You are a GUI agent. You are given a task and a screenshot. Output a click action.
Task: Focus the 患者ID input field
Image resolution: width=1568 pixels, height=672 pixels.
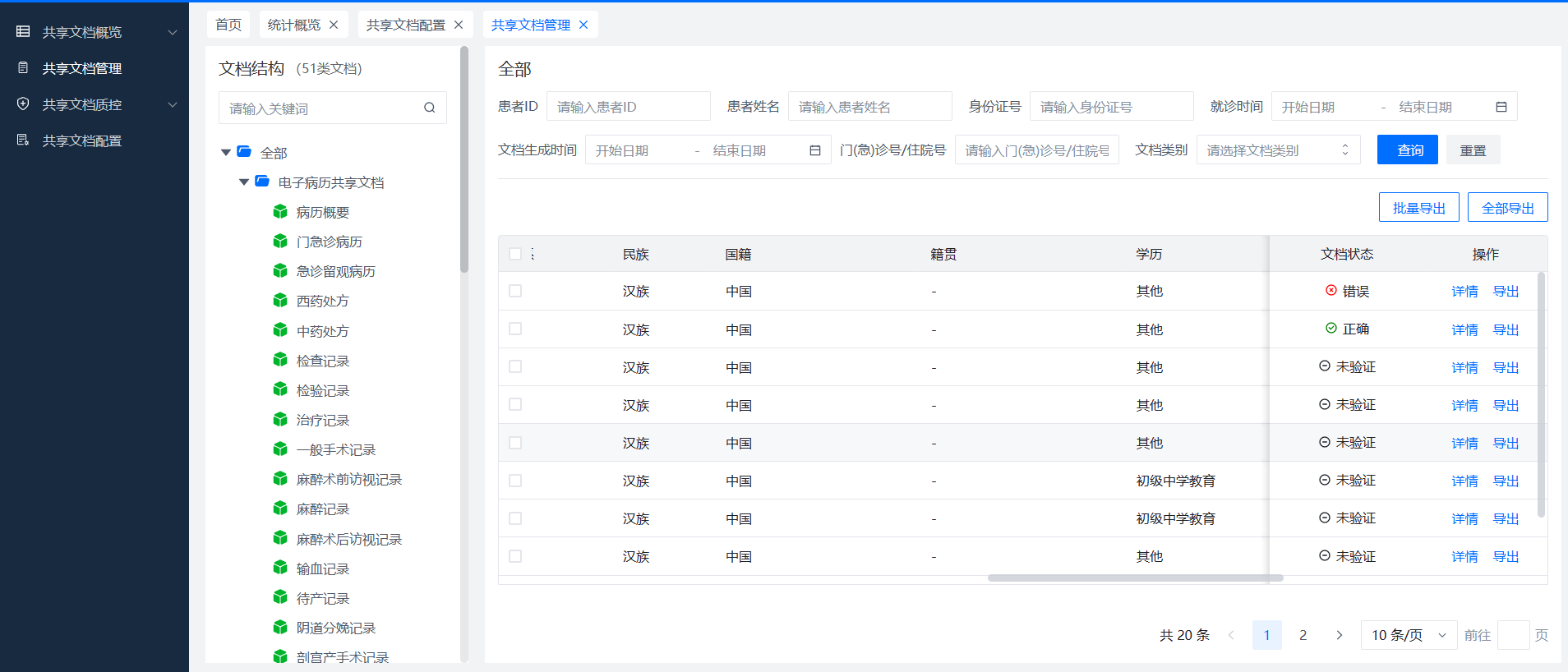coord(628,107)
